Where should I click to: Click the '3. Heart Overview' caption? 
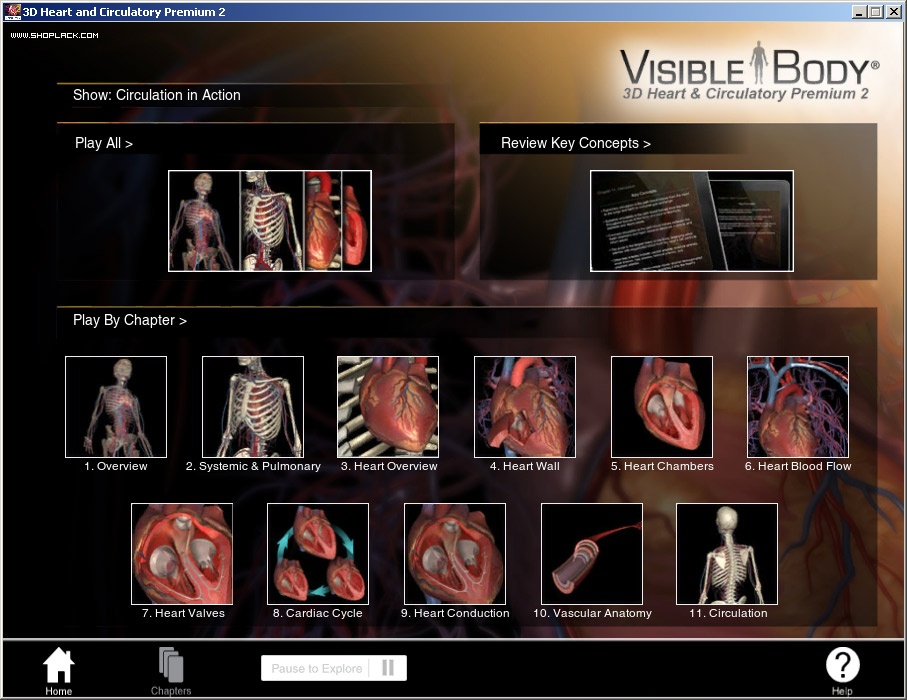coord(389,466)
